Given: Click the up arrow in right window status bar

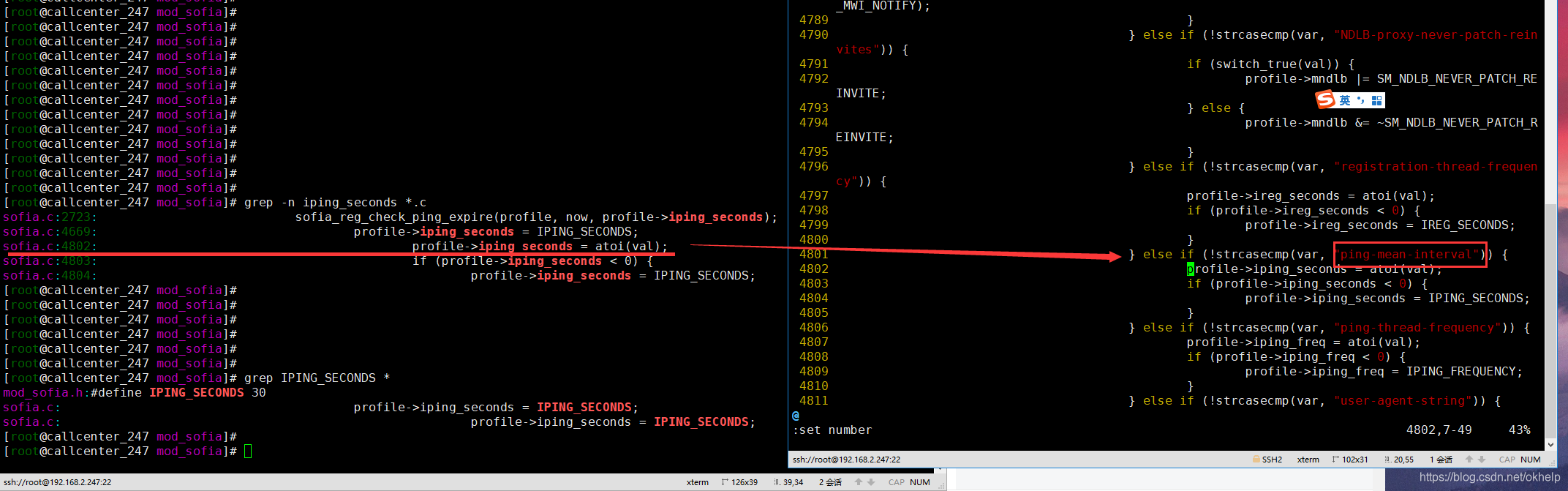Looking at the screenshot, I should [x=1469, y=460].
